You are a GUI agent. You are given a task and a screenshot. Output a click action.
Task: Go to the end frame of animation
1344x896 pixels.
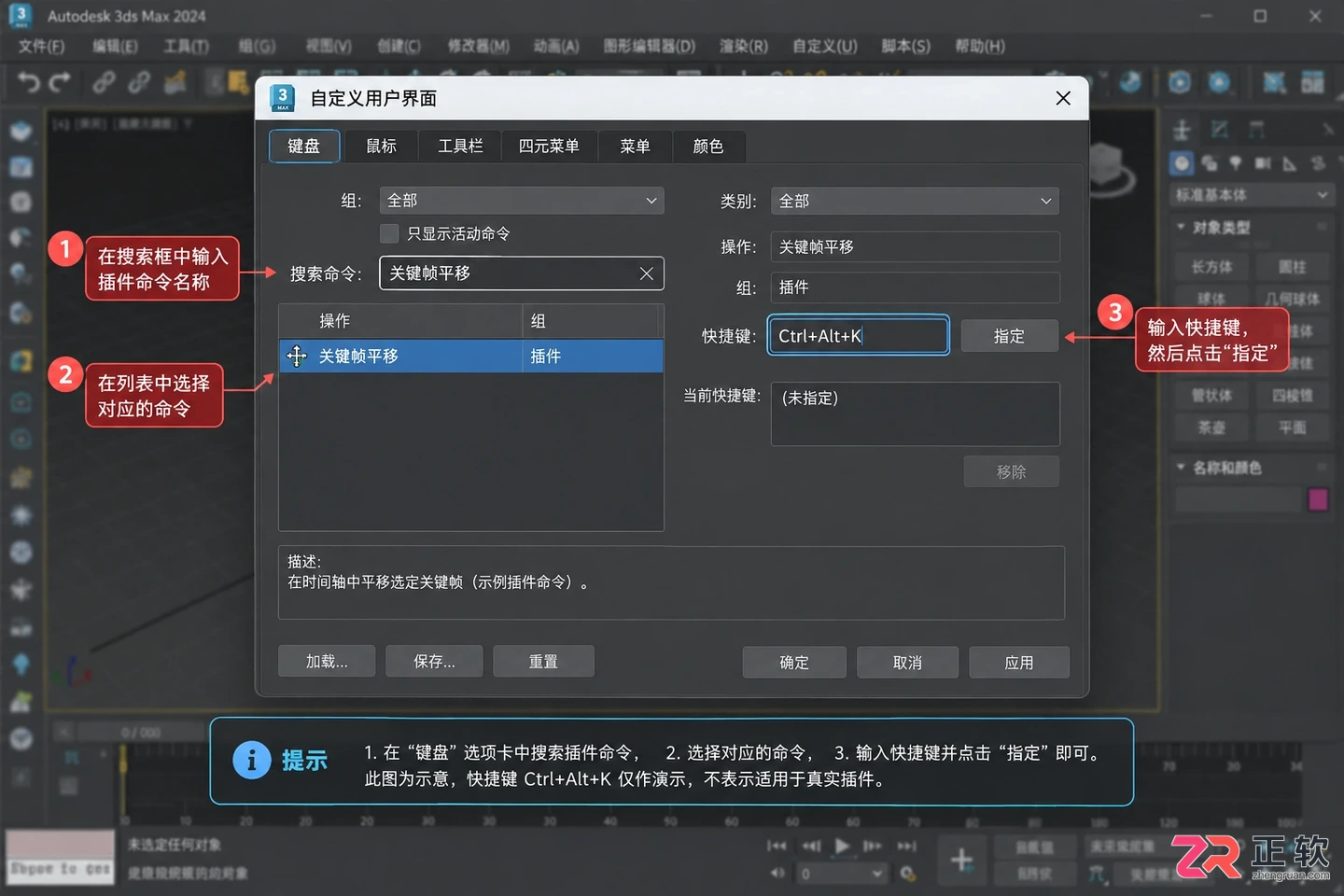coord(906,846)
